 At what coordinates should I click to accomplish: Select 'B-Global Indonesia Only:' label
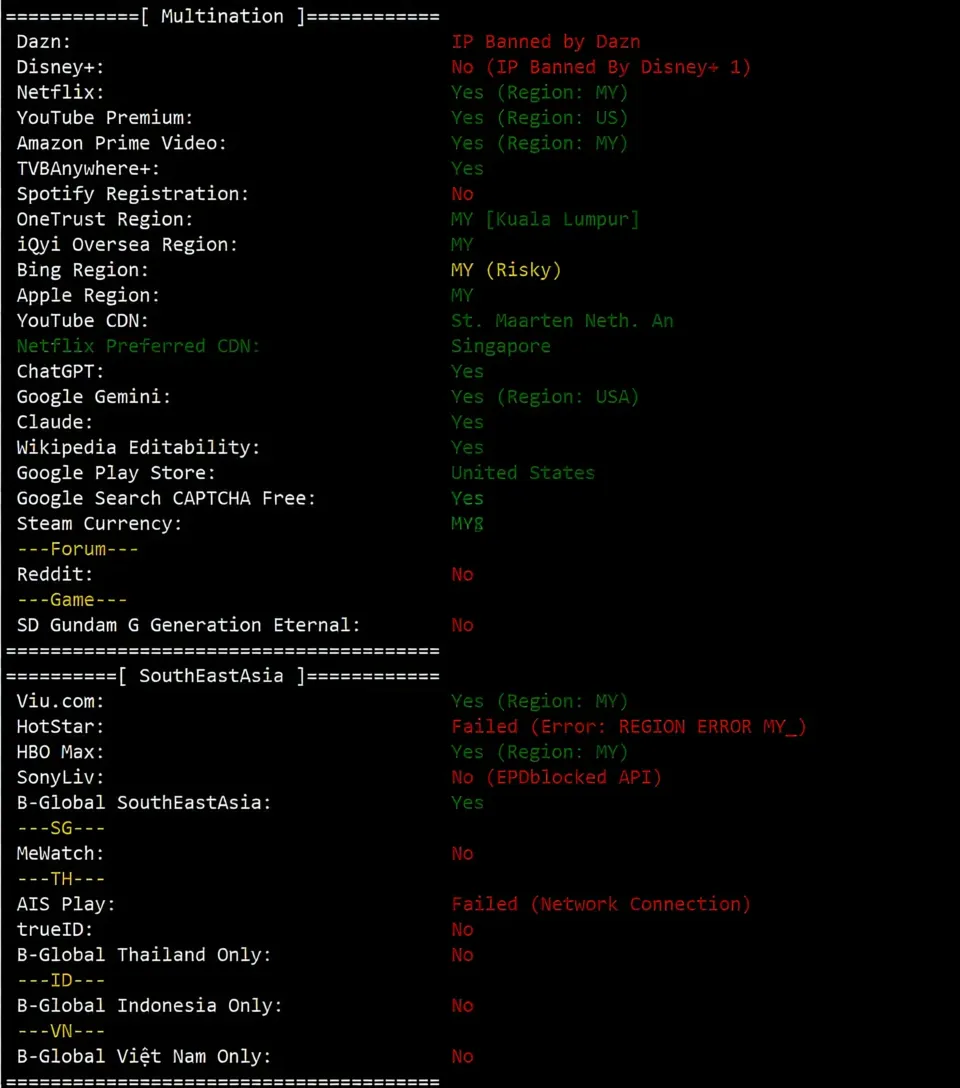click(149, 1006)
